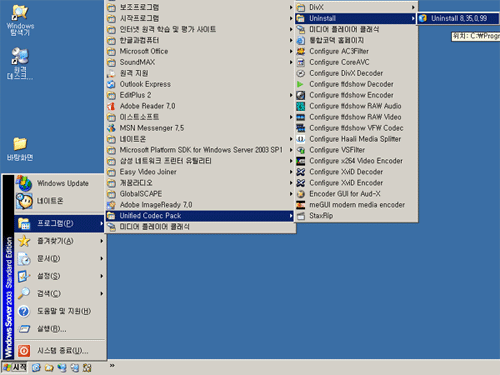Select meGUI modern media encoder
This screenshot has height=375, width=500.
(x=356, y=205)
